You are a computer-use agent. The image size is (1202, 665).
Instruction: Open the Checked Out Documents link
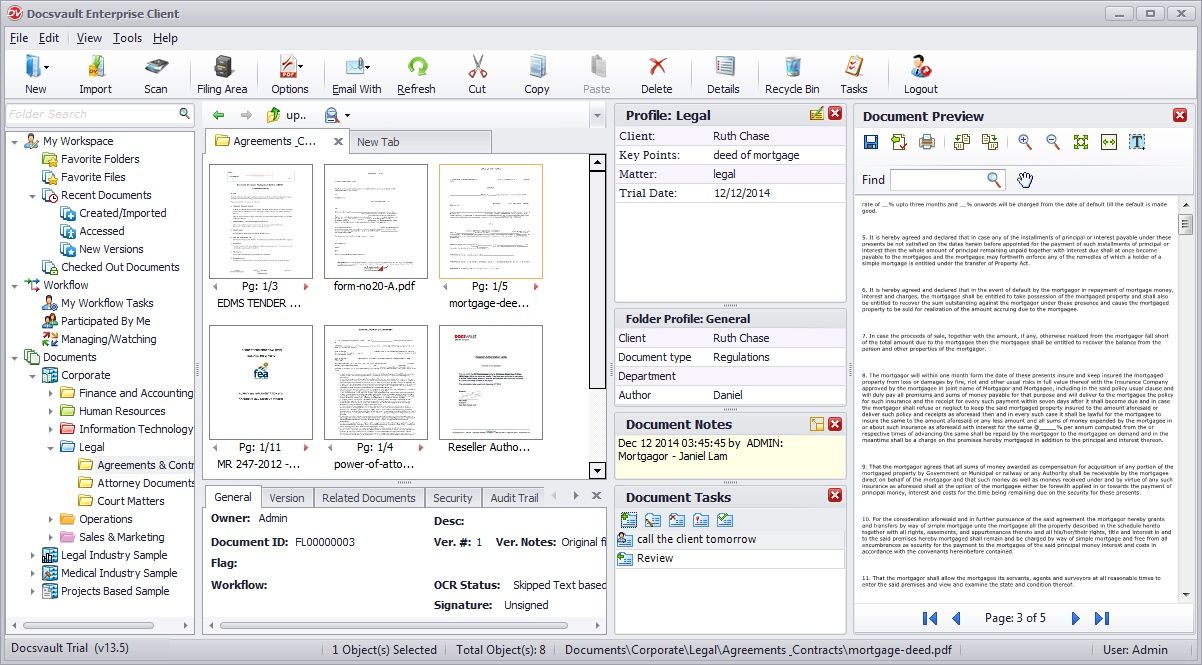pos(120,267)
